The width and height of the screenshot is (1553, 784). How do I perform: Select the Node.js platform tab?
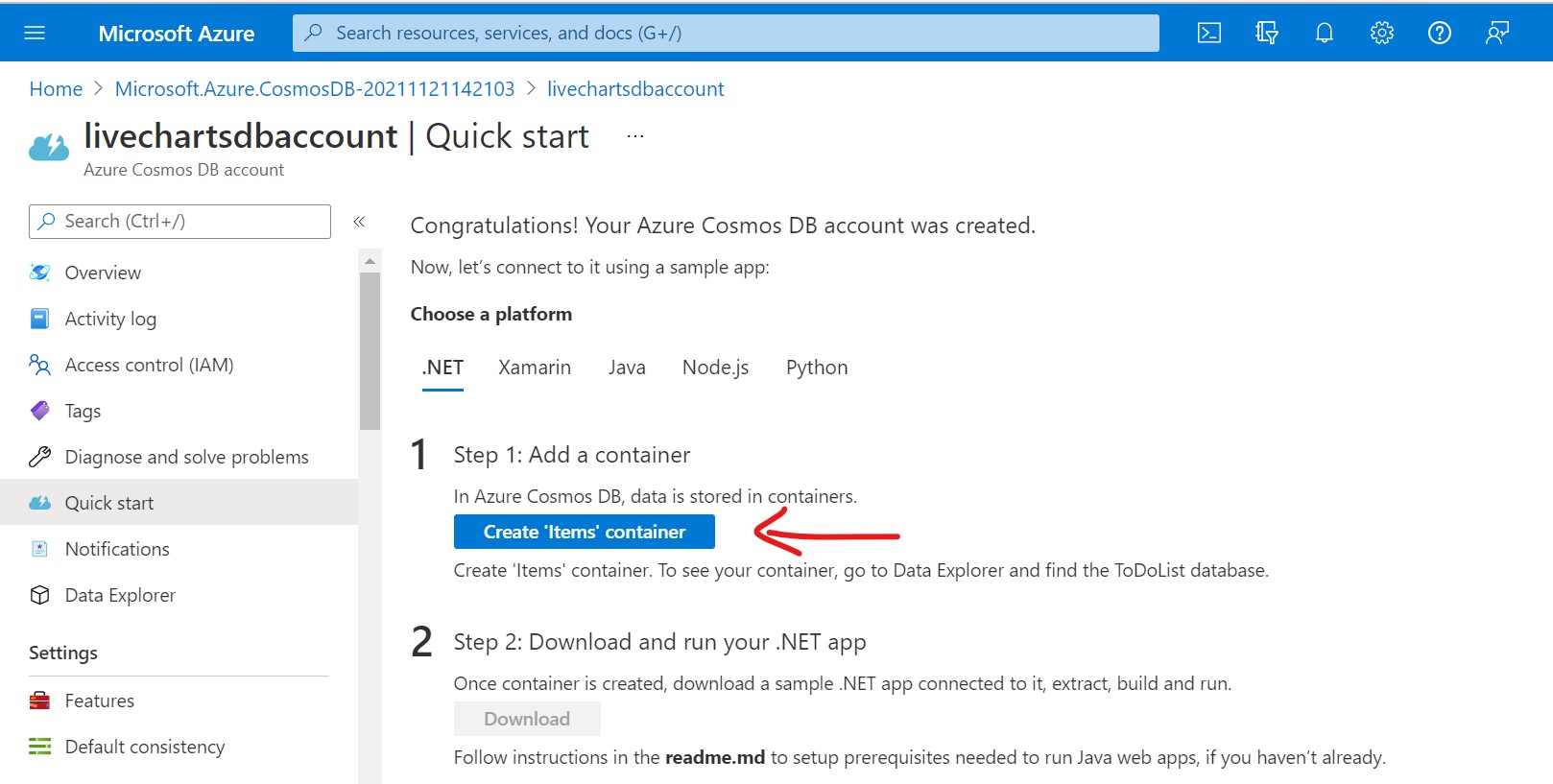click(x=715, y=368)
